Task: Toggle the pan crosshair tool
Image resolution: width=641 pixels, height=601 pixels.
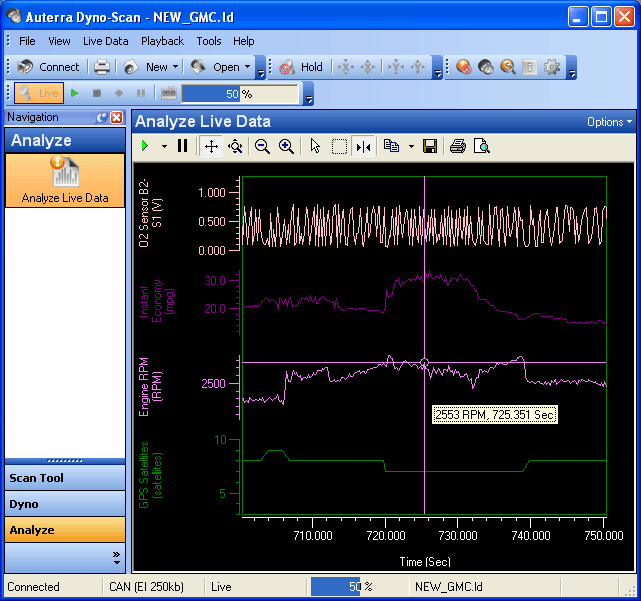Action: 211,146
